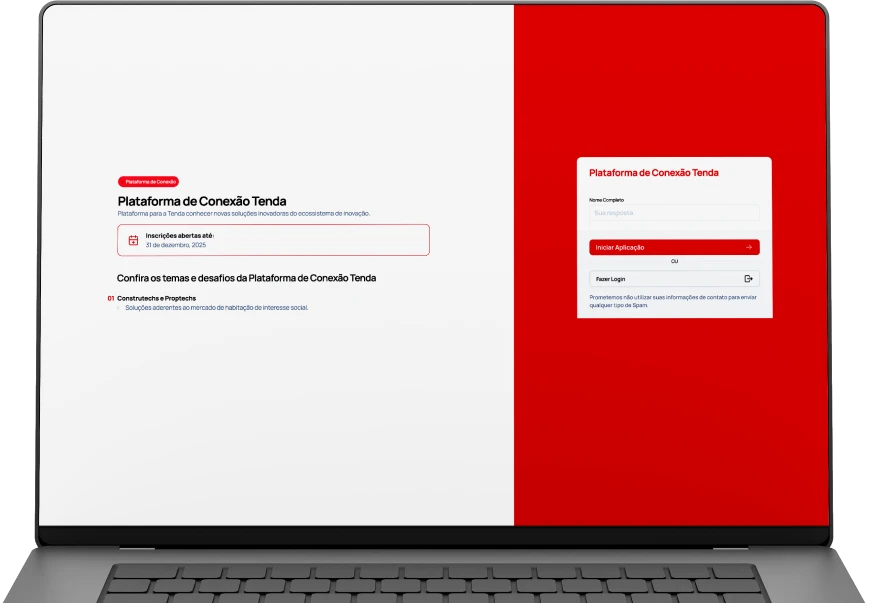
Task: Click the Inscrições abertas até label
Action: (180, 236)
